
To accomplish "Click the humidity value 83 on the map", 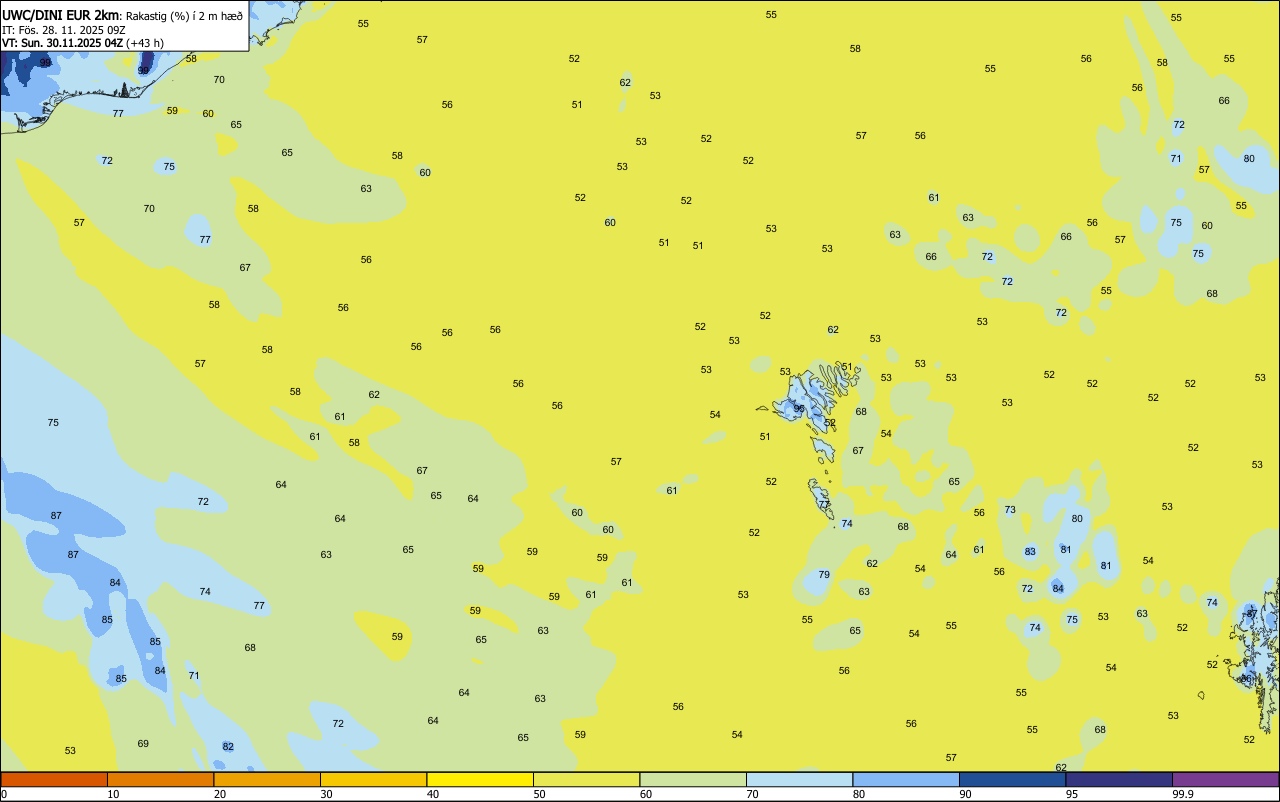I will point(1030,551).
